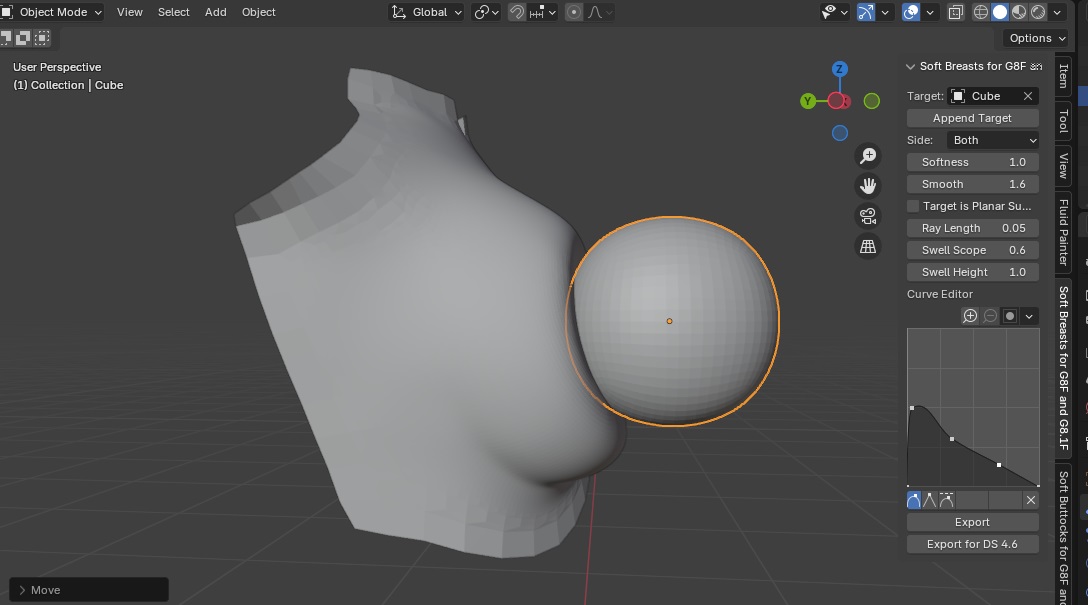Adjust the Softness slider
Screen dimensions: 1088x605
972,162
